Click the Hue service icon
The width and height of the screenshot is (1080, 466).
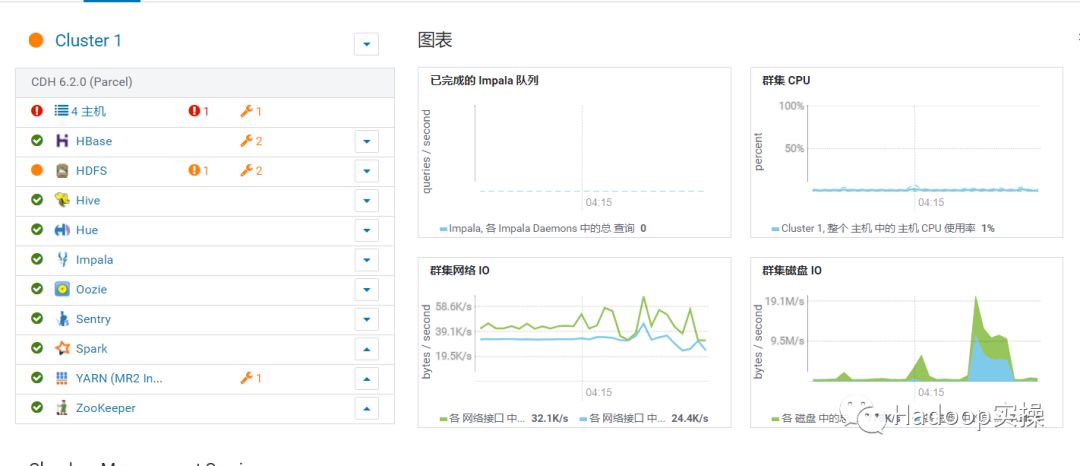click(x=62, y=230)
